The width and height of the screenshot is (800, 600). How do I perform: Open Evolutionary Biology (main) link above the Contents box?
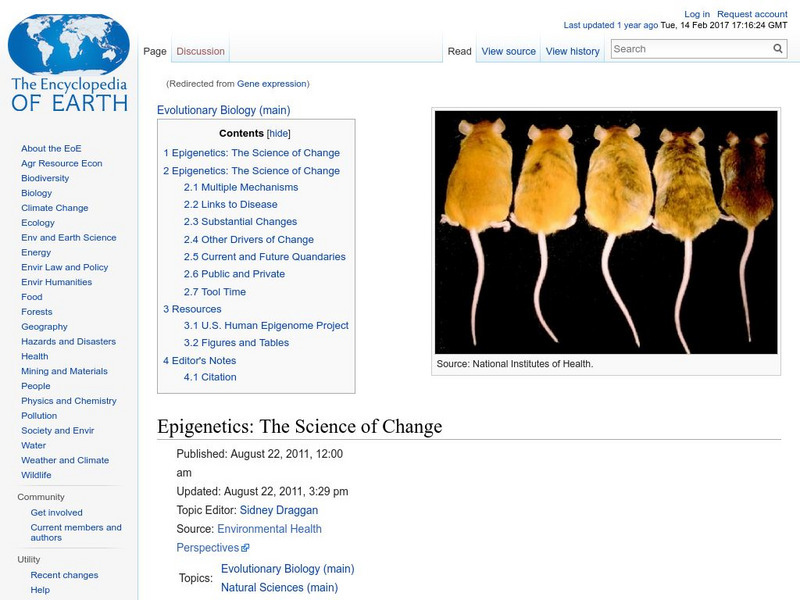[223, 110]
